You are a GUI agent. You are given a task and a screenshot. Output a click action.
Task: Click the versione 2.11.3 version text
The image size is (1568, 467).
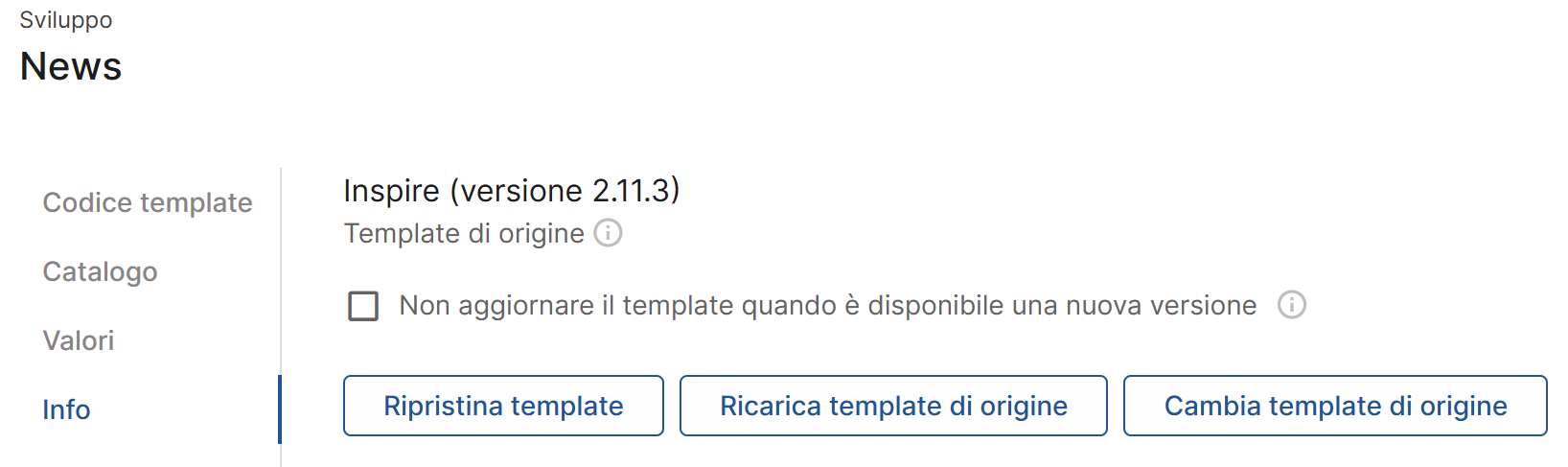point(565,191)
